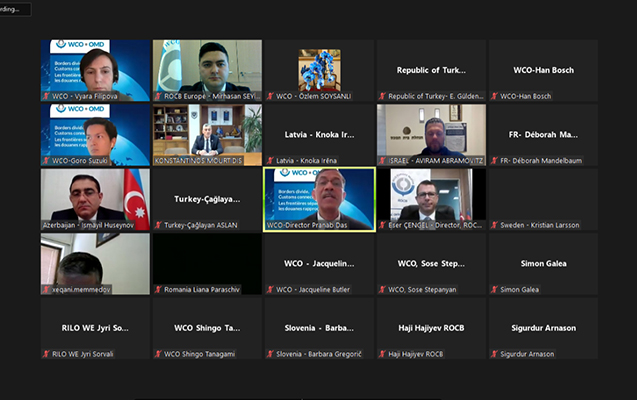
Task: Click muted mic icon beside WCO - Jacqueline Butler
Action: 270,290
